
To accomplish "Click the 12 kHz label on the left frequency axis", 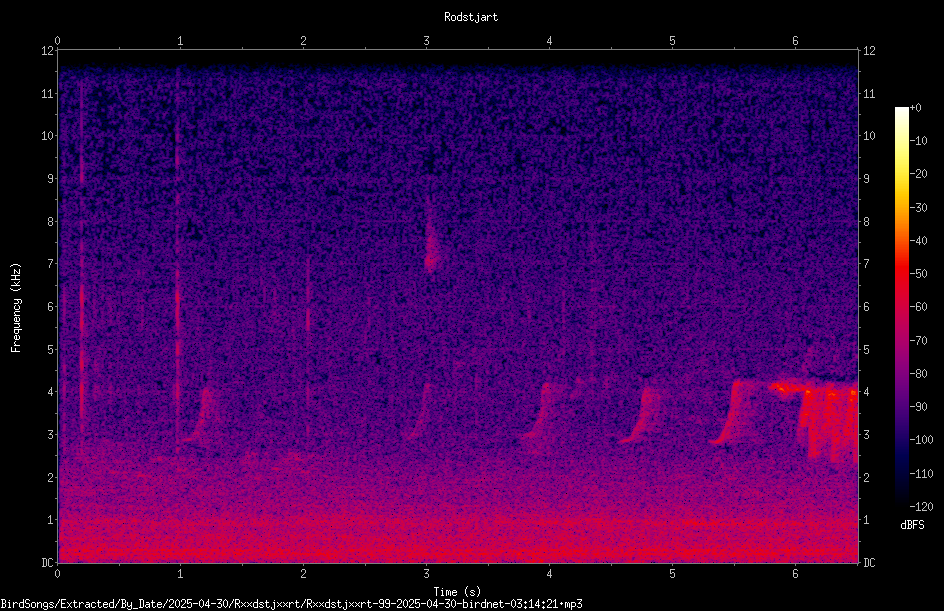I will 48,51.
